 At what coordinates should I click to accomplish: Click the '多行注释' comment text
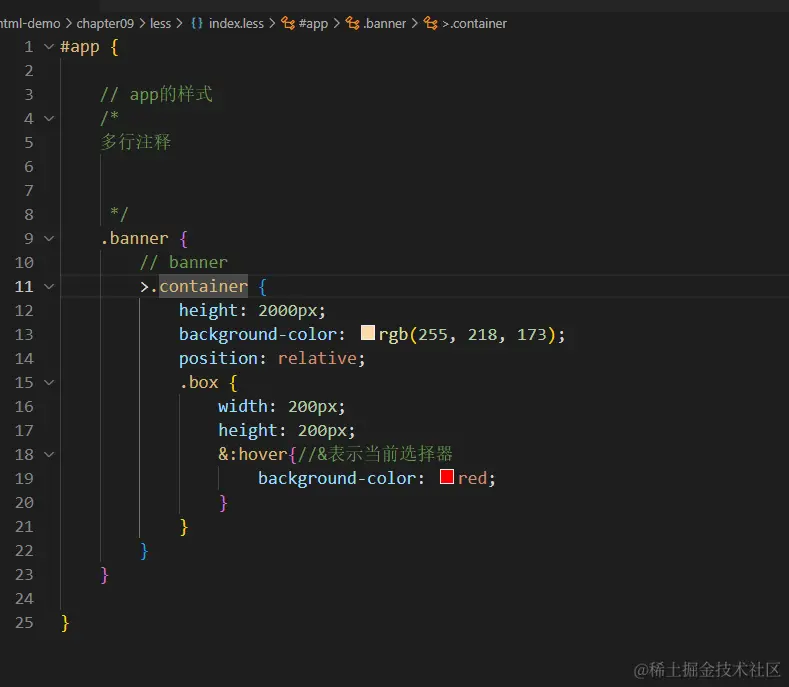[x=136, y=142]
